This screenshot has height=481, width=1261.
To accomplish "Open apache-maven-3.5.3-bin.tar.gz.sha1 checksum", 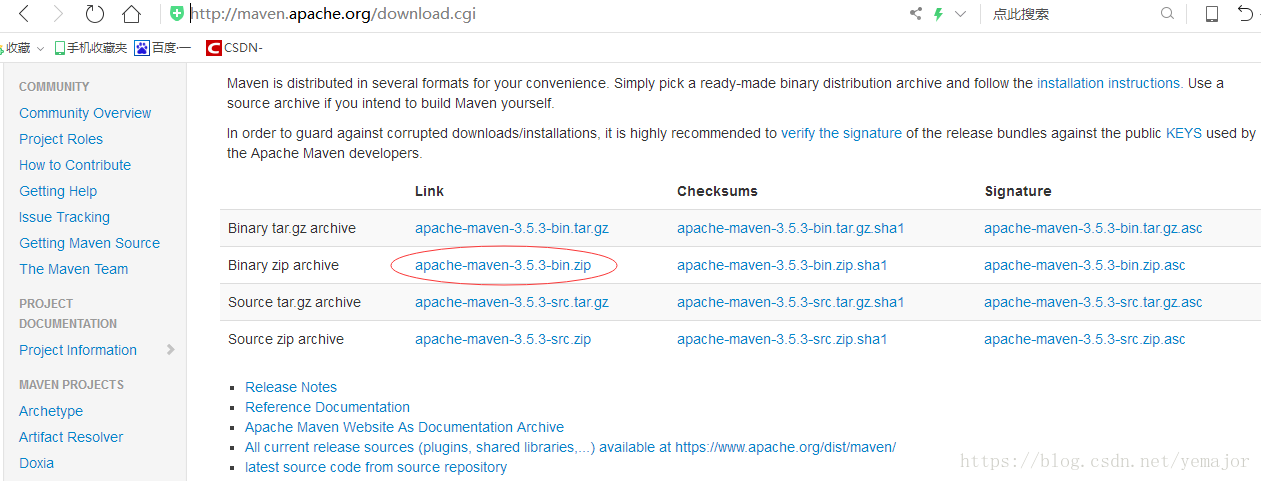I will pos(790,228).
